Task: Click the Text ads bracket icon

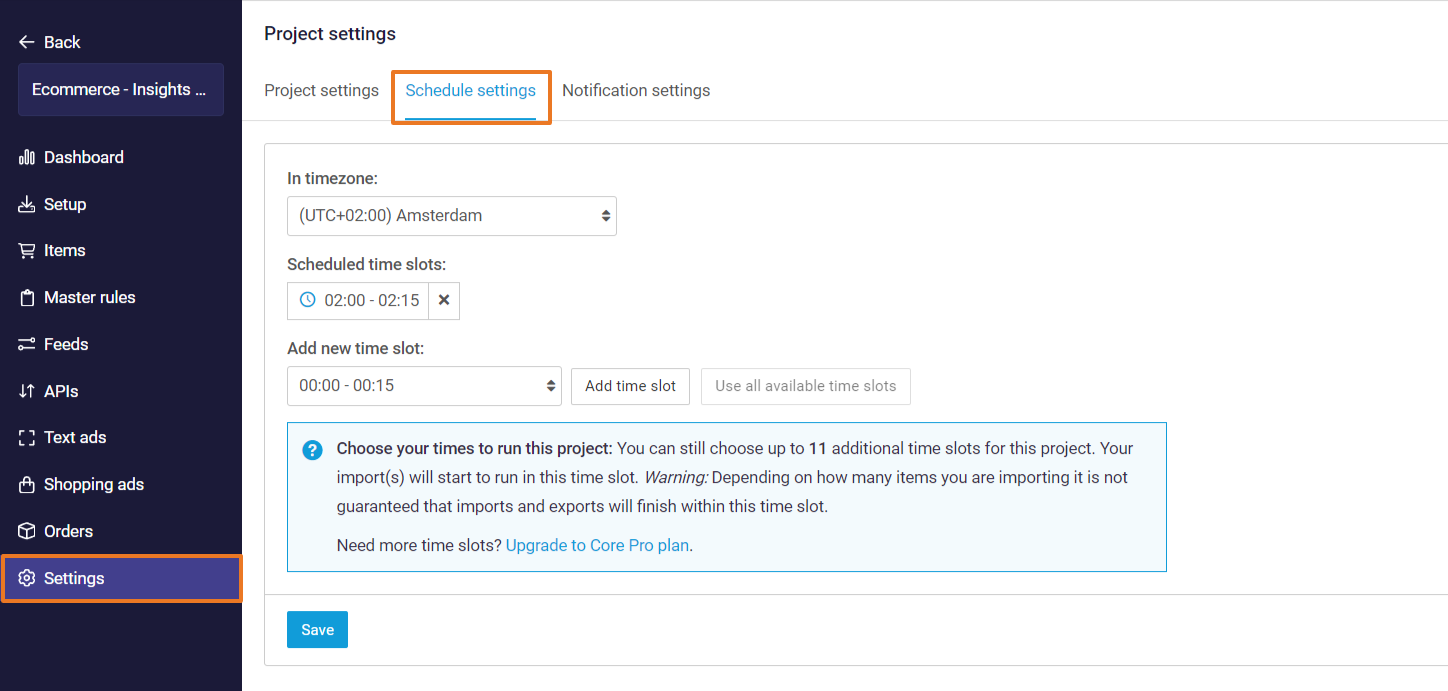Action: coord(27,438)
